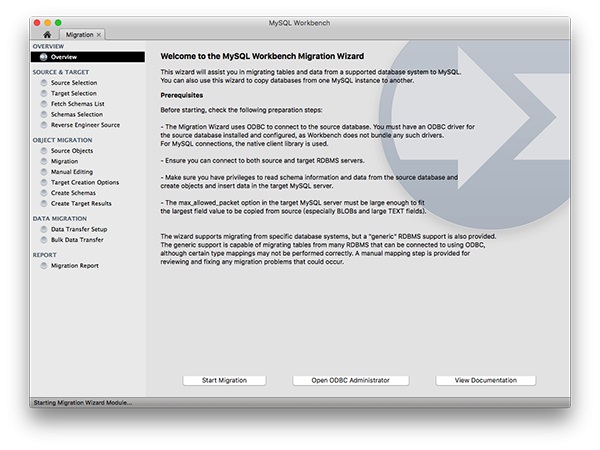
Task: Click the status bar message text
Action: [83, 403]
